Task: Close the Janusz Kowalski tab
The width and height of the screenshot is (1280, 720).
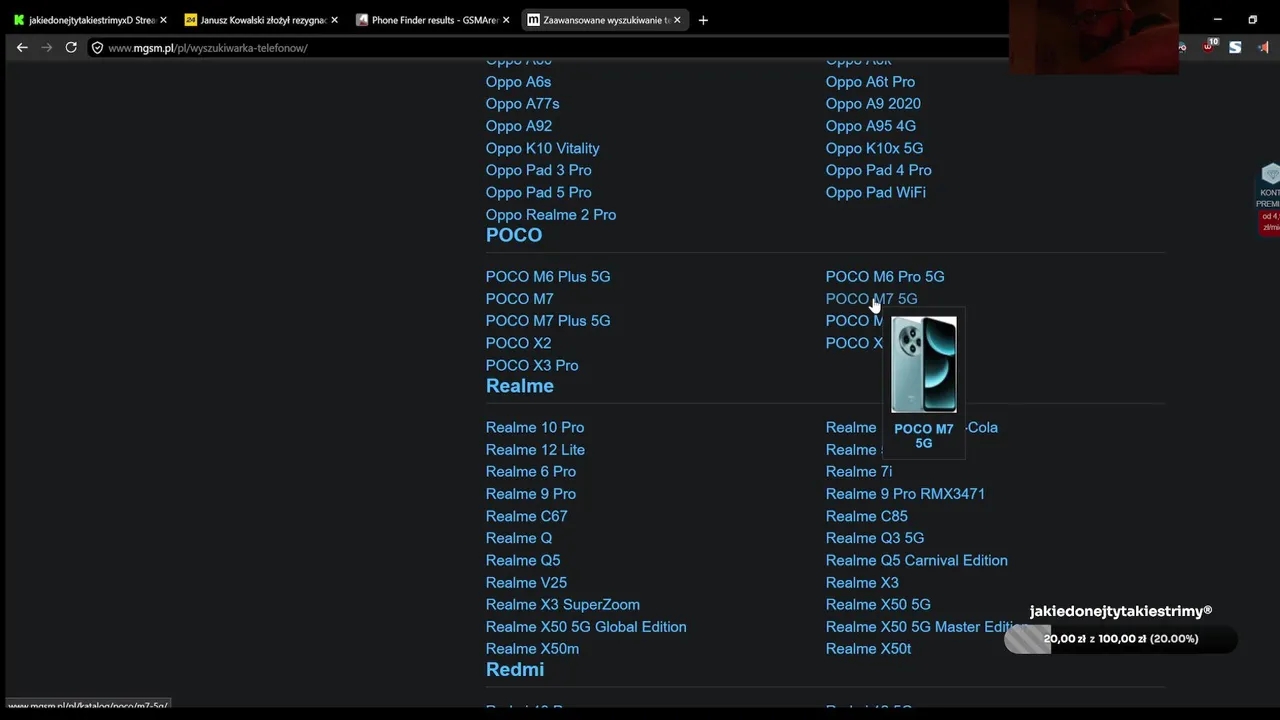Action: (x=334, y=20)
